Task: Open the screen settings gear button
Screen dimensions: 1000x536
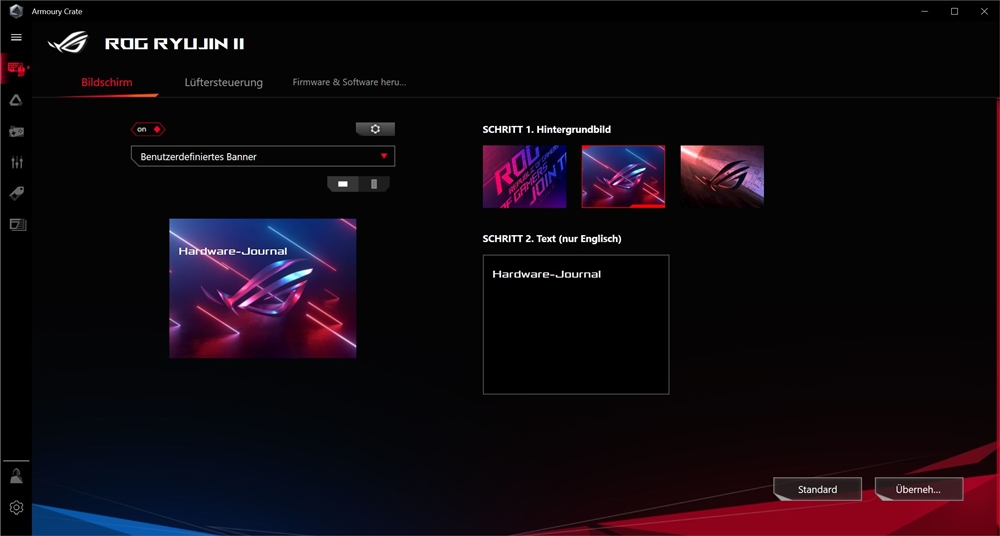Action: pyautogui.click(x=375, y=129)
